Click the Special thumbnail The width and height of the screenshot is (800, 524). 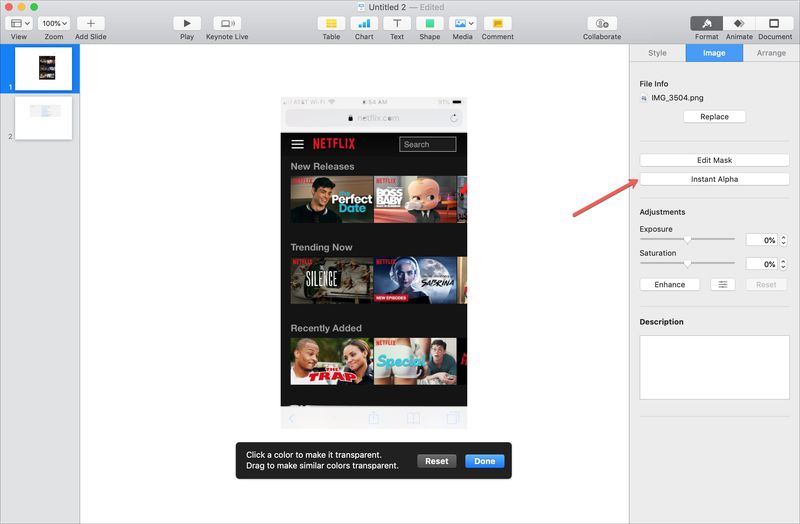[x=415, y=361]
